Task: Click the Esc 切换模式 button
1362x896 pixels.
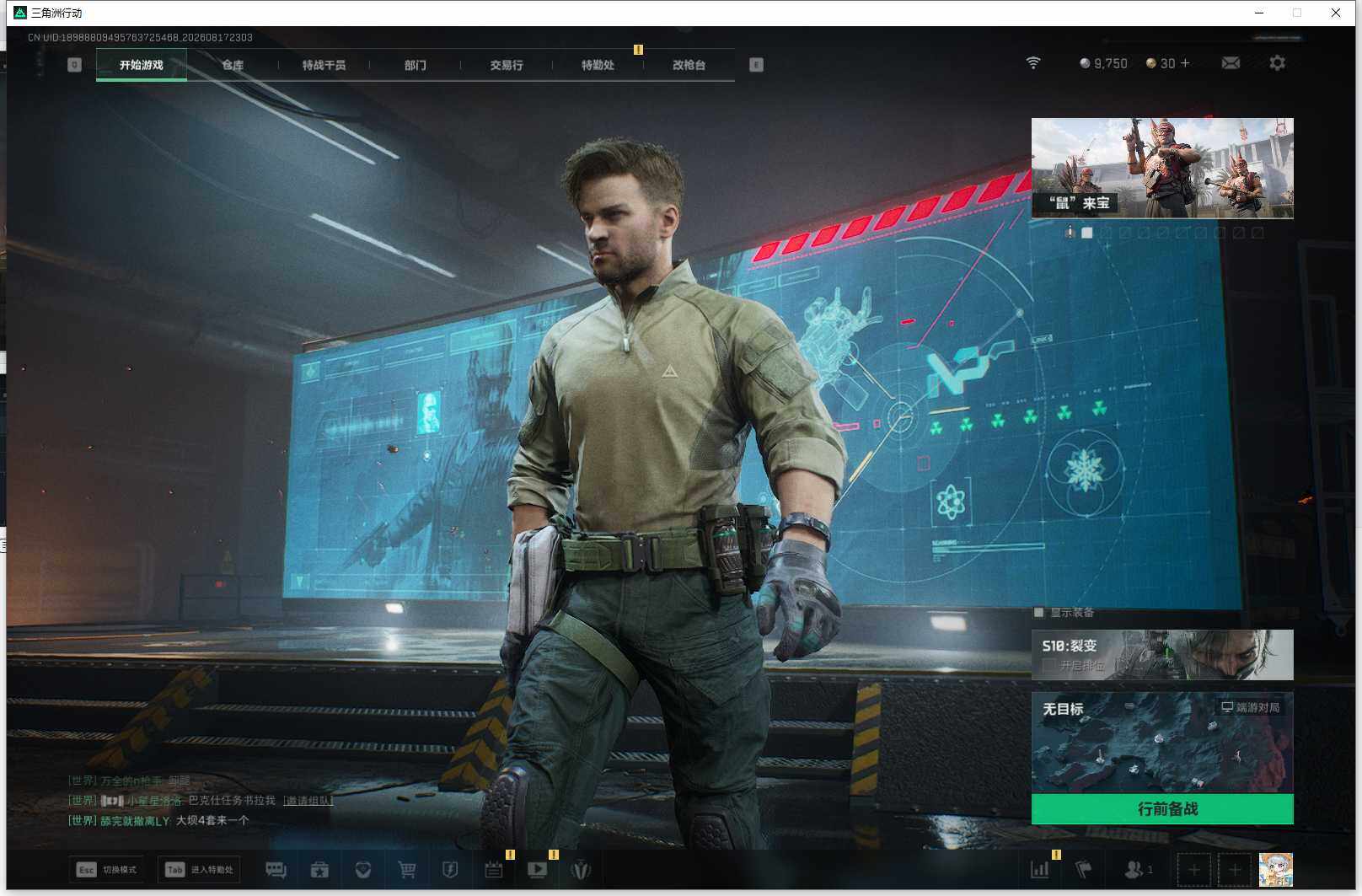Action: coord(106,870)
